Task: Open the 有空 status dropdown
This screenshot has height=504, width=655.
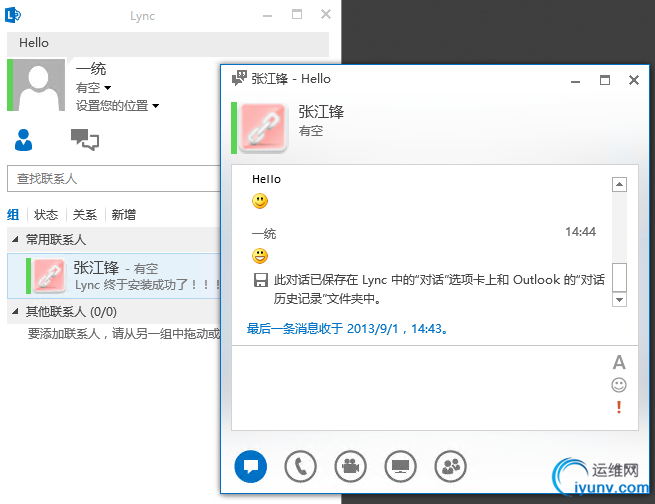Action: click(93, 88)
